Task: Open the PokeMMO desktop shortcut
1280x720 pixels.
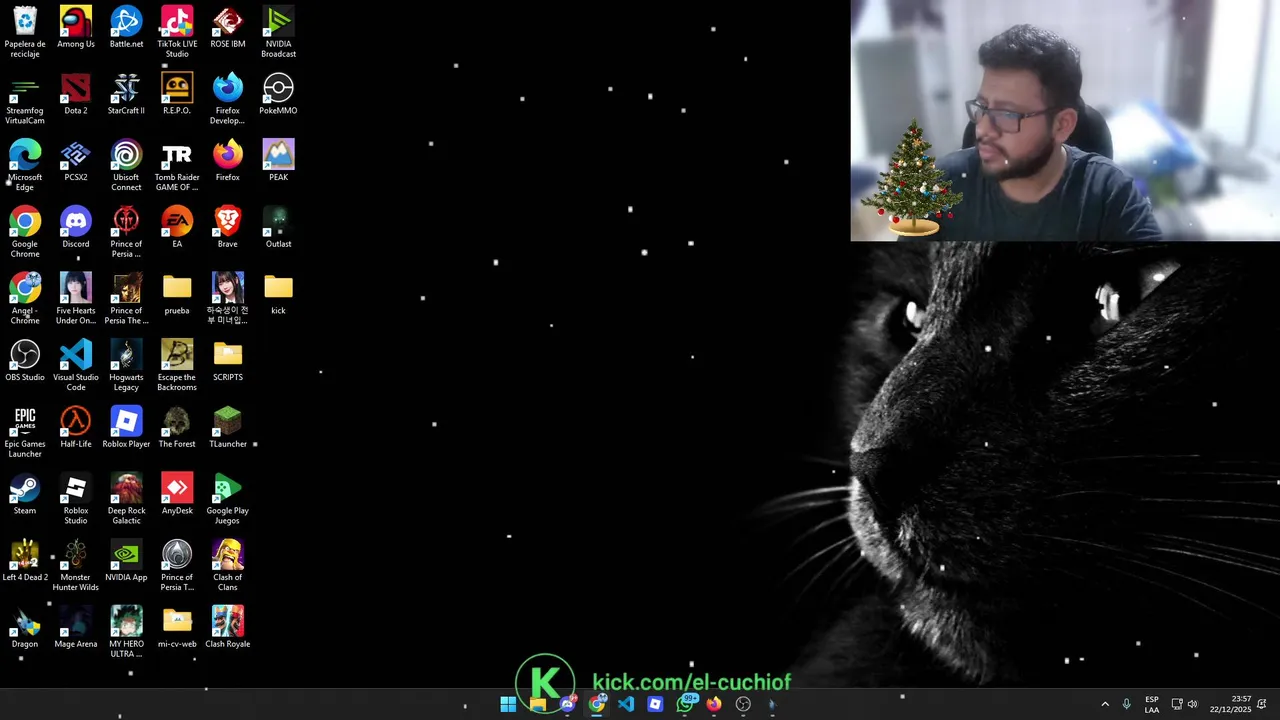Action: (x=278, y=94)
